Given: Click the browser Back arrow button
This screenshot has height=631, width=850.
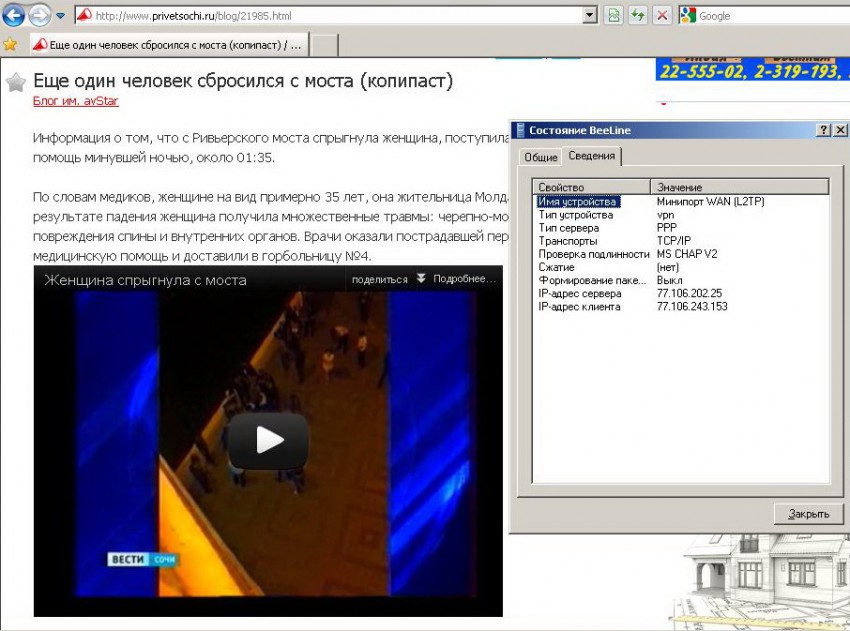Looking at the screenshot, I should [14, 15].
